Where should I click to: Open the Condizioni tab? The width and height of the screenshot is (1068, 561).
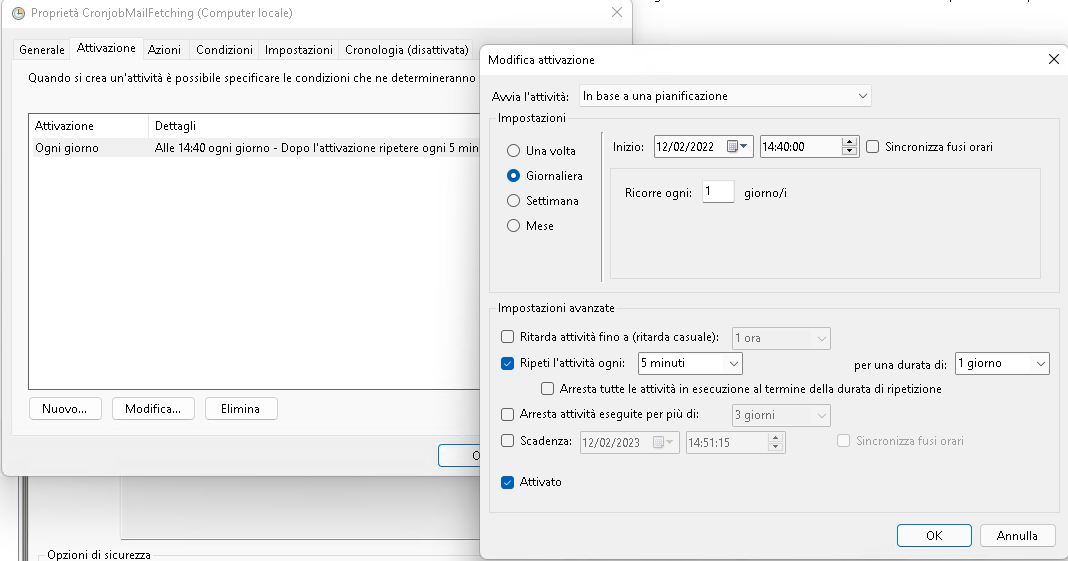[224, 50]
